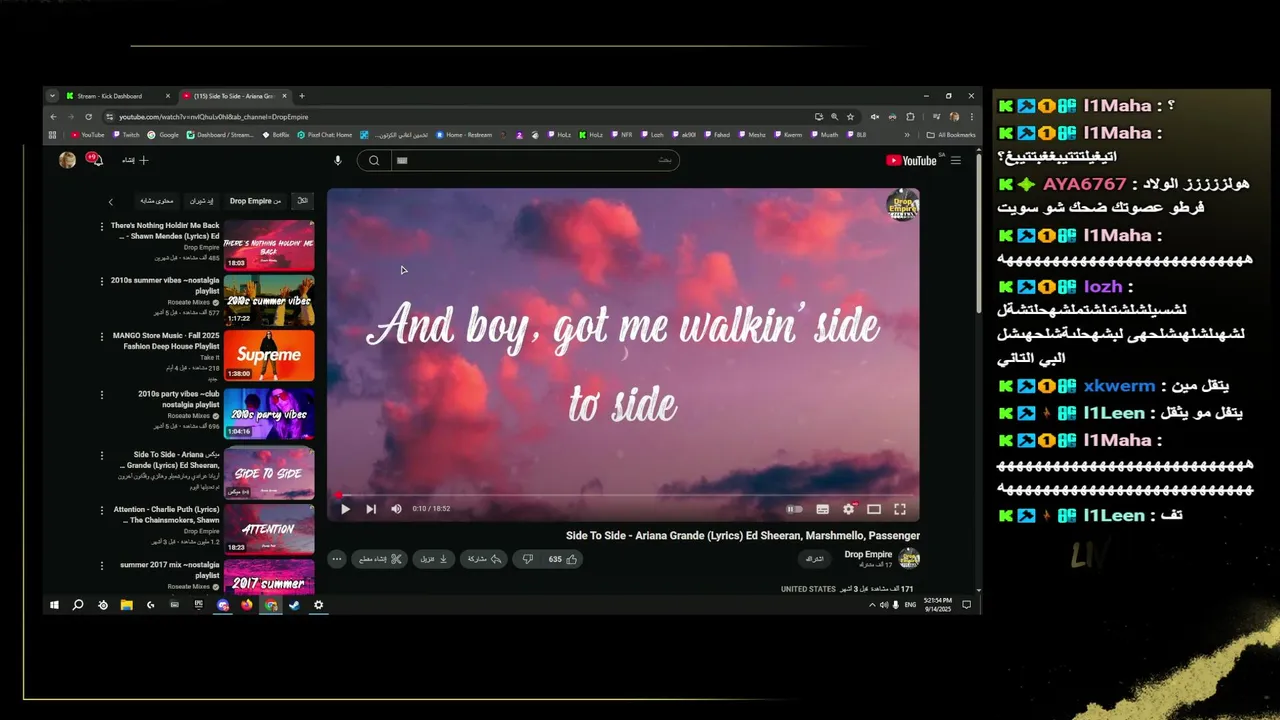Open the YouTube hamburger guide menu
The image size is (1280, 720).
pyautogui.click(x=956, y=160)
